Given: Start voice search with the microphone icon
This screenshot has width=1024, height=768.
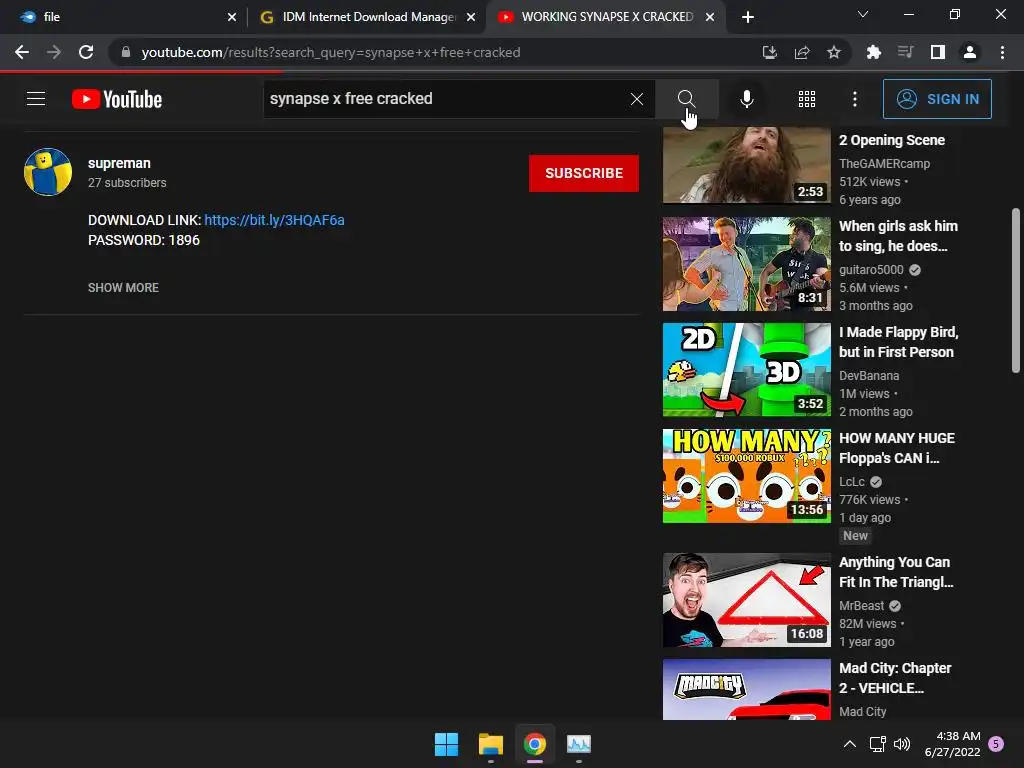Looking at the screenshot, I should pyautogui.click(x=746, y=99).
